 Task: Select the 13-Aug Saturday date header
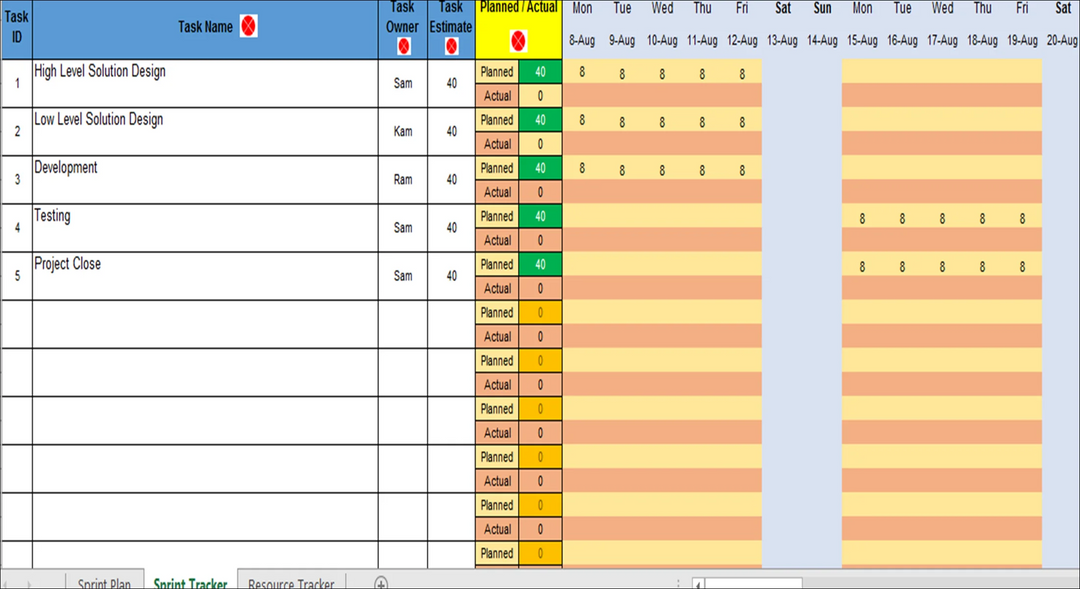(x=782, y=41)
